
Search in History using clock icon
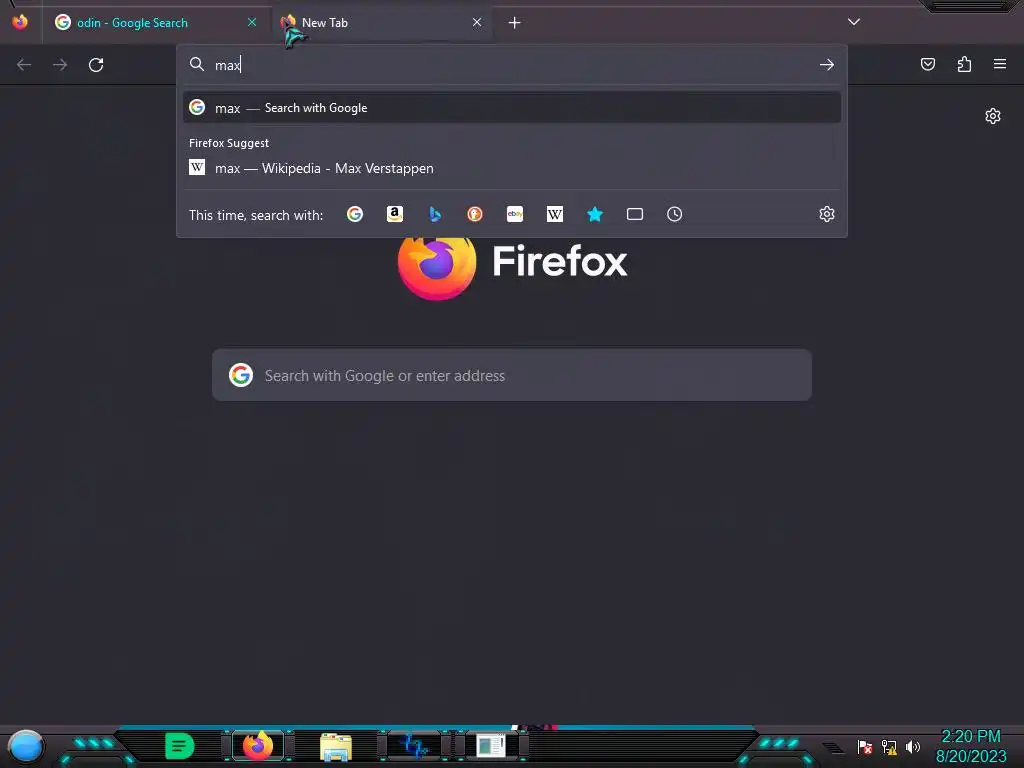click(675, 214)
